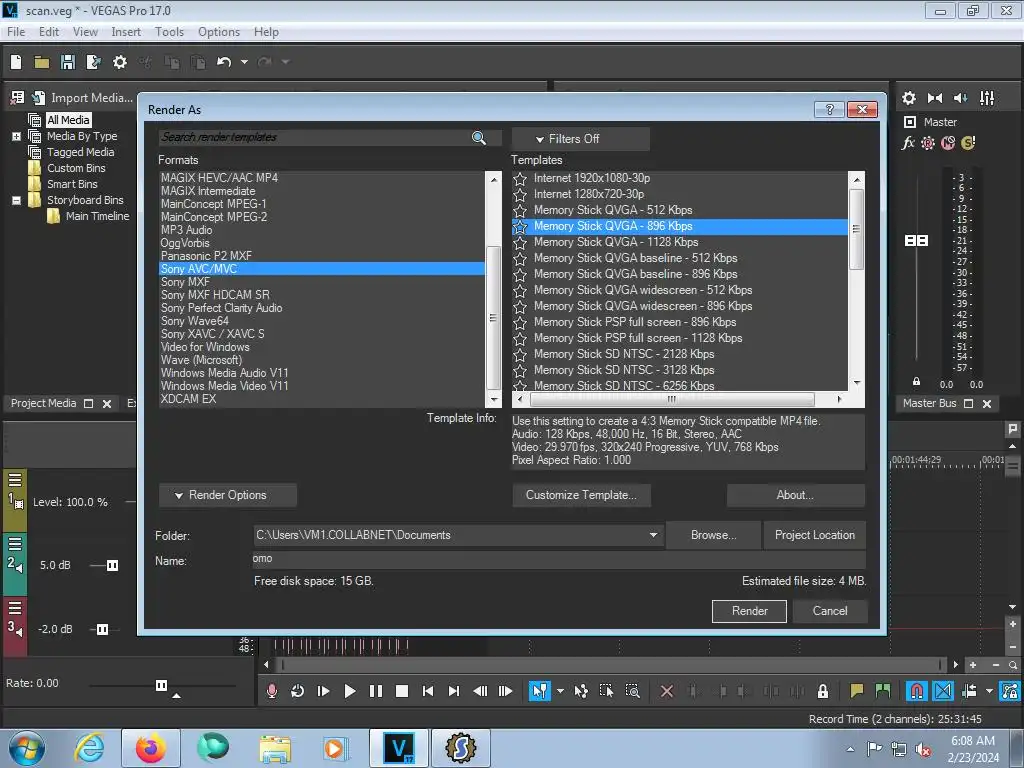Open the Undo history dropdown arrow
1024x768 pixels.
click(x=244, y=62)
